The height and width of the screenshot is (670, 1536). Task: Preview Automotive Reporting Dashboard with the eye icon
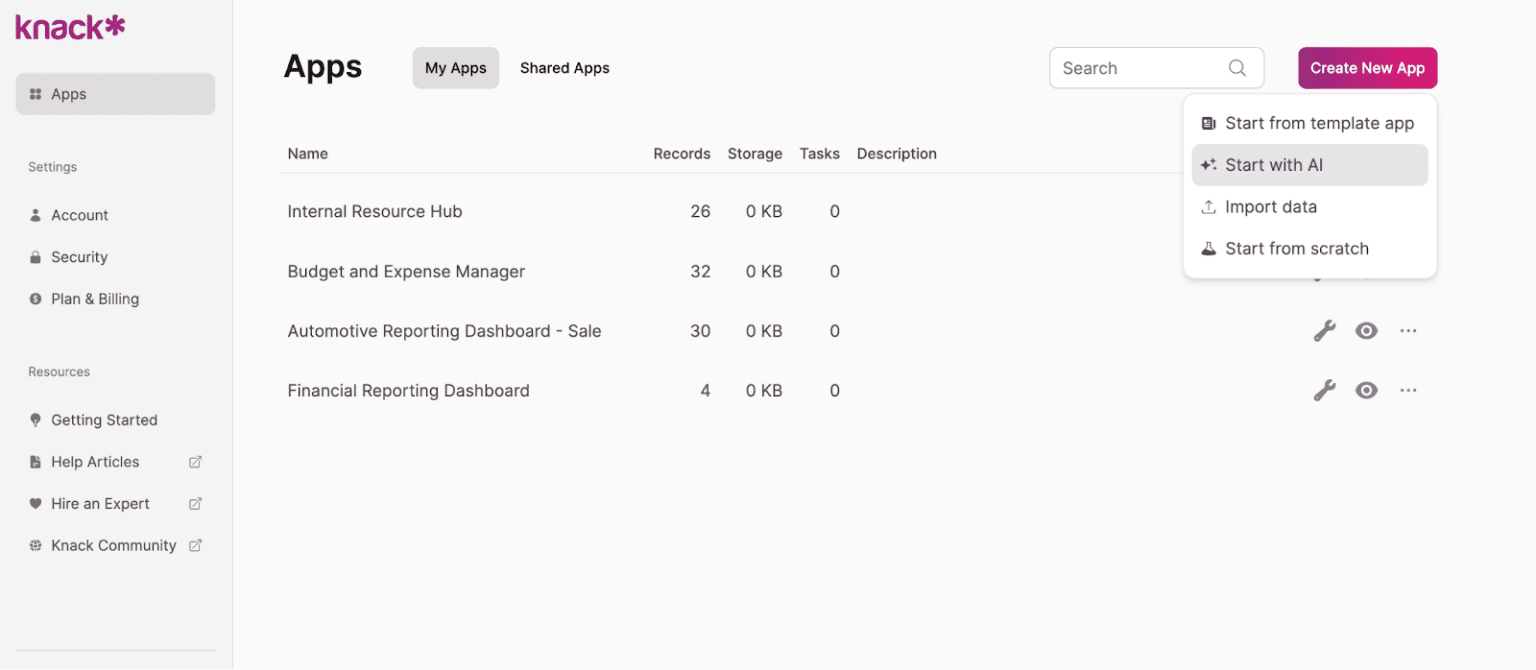click(1367, 330)
